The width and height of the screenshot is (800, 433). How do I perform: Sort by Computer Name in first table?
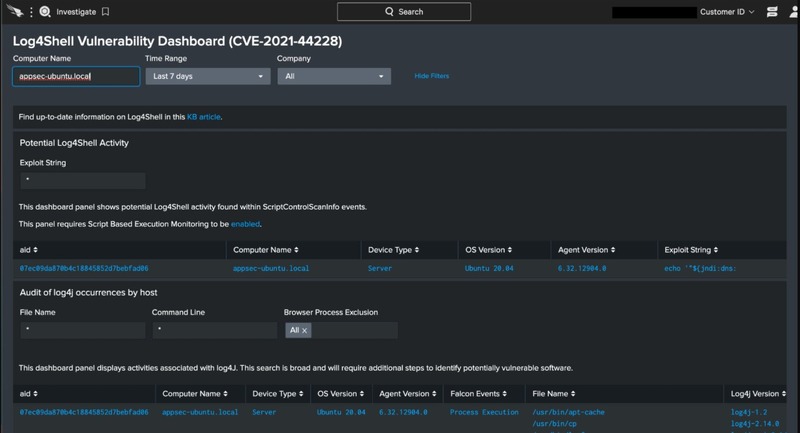tap(265, 249)
